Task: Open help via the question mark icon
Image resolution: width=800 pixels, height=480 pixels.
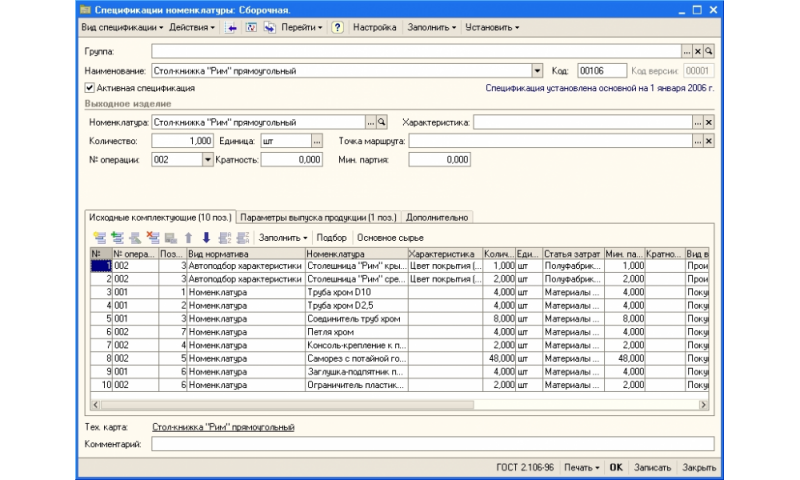Action: (x=337, y=28)
